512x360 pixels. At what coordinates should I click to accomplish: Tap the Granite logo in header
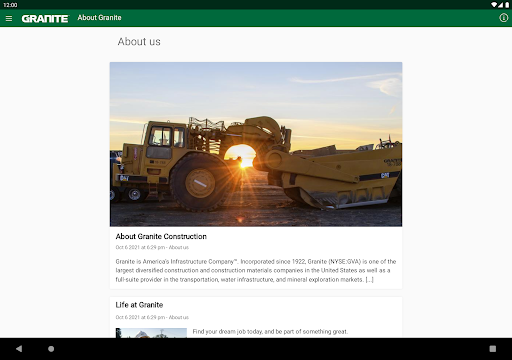pos(45,19)
